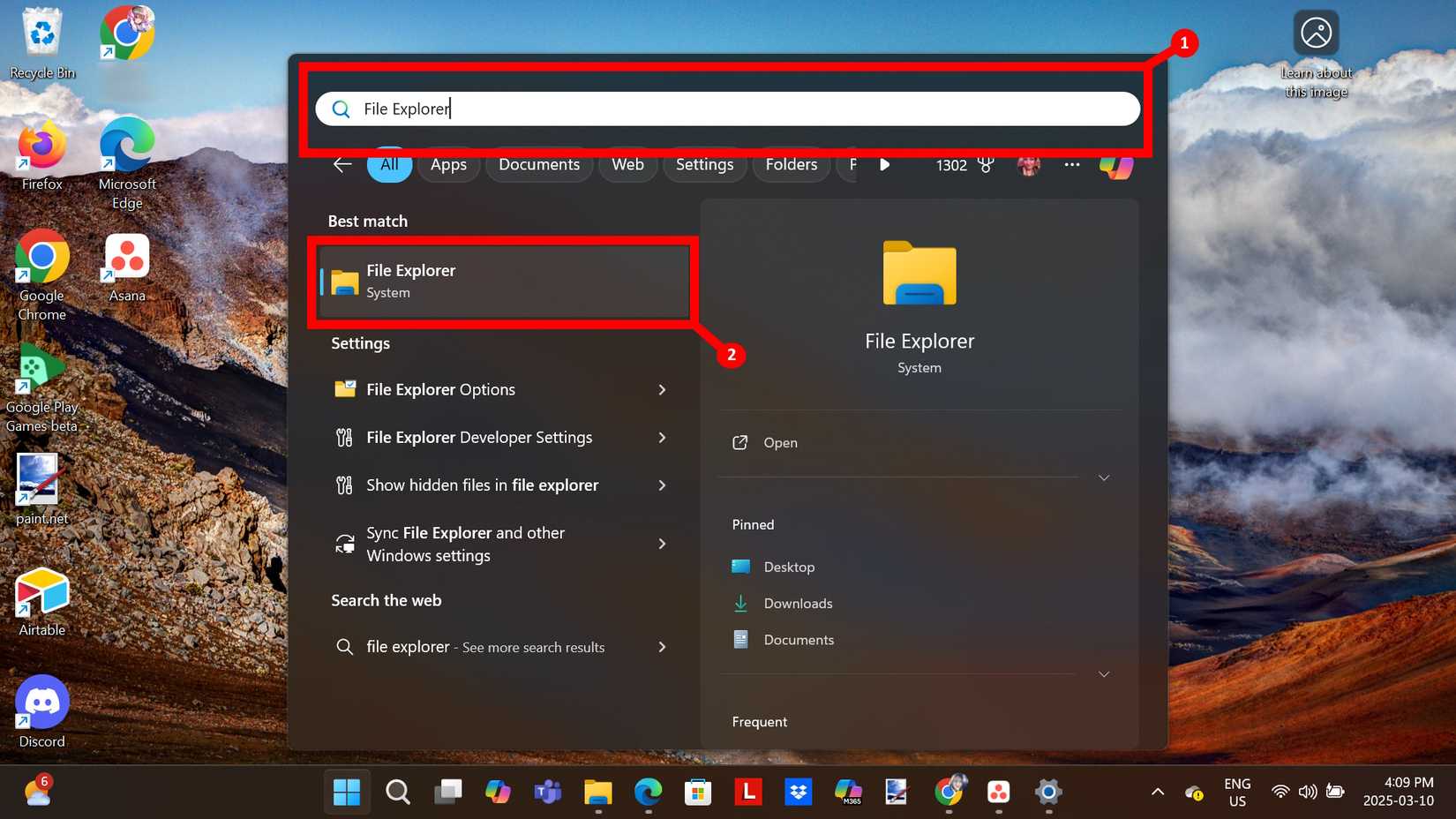Click the rewards points trophy icon

[x=986, y=165]
